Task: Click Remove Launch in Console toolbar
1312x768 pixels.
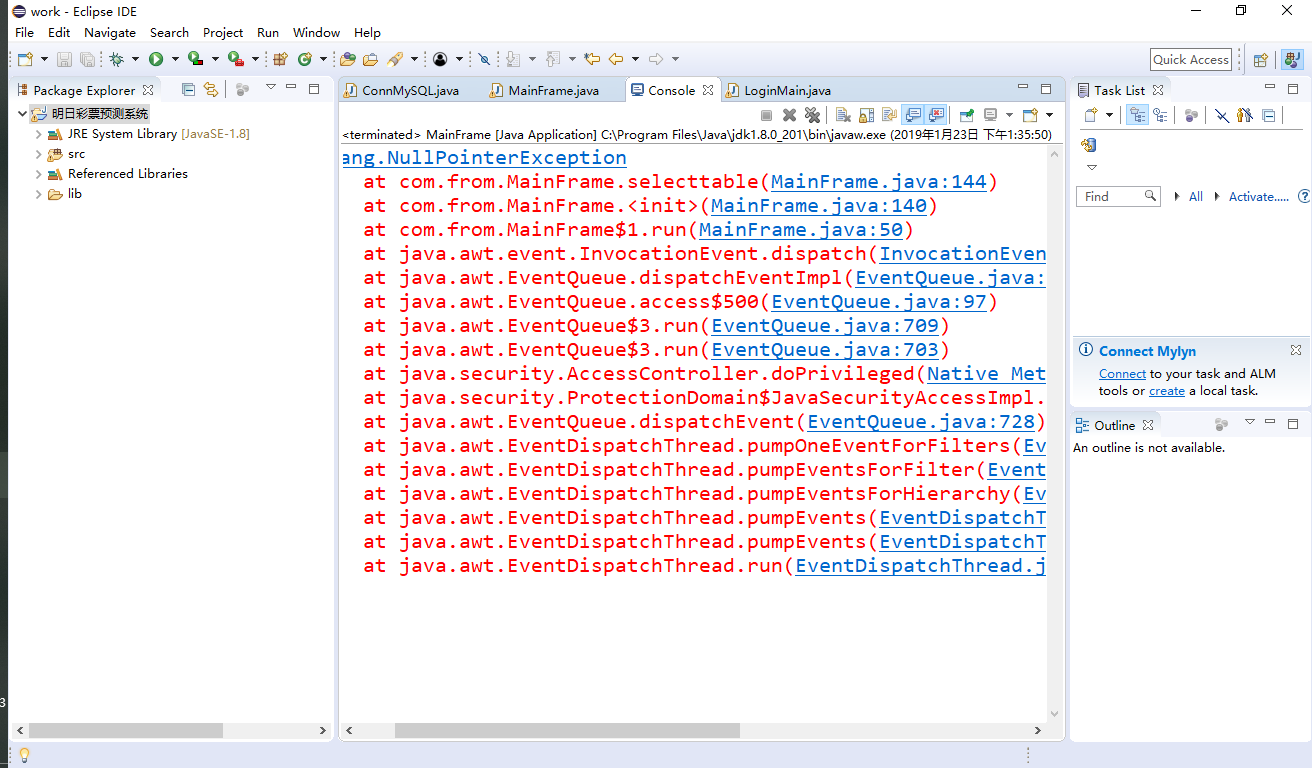Action: point(789,115)
